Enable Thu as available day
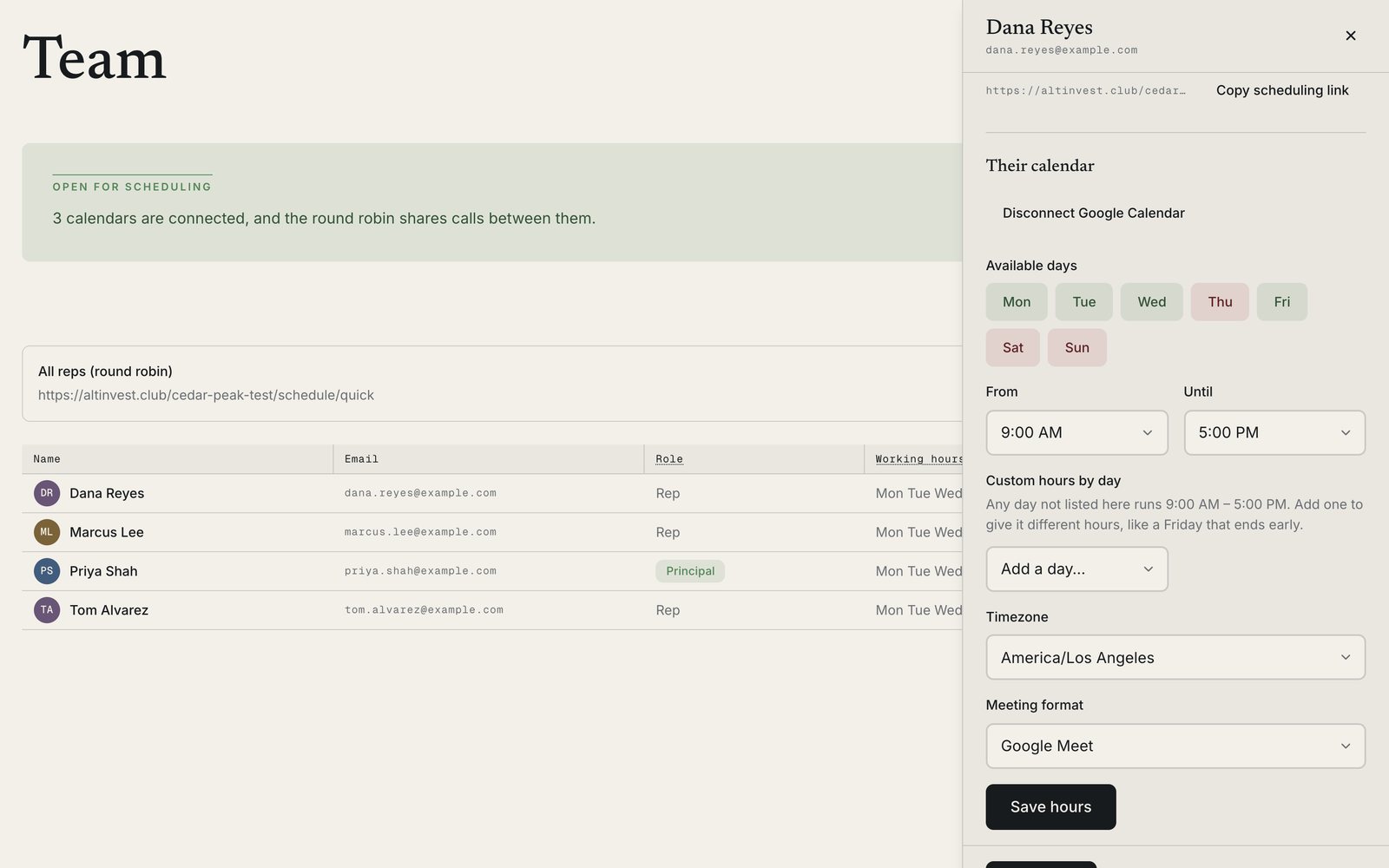The width and height of the screenshot is (1389, 868). coord(1220,302)
